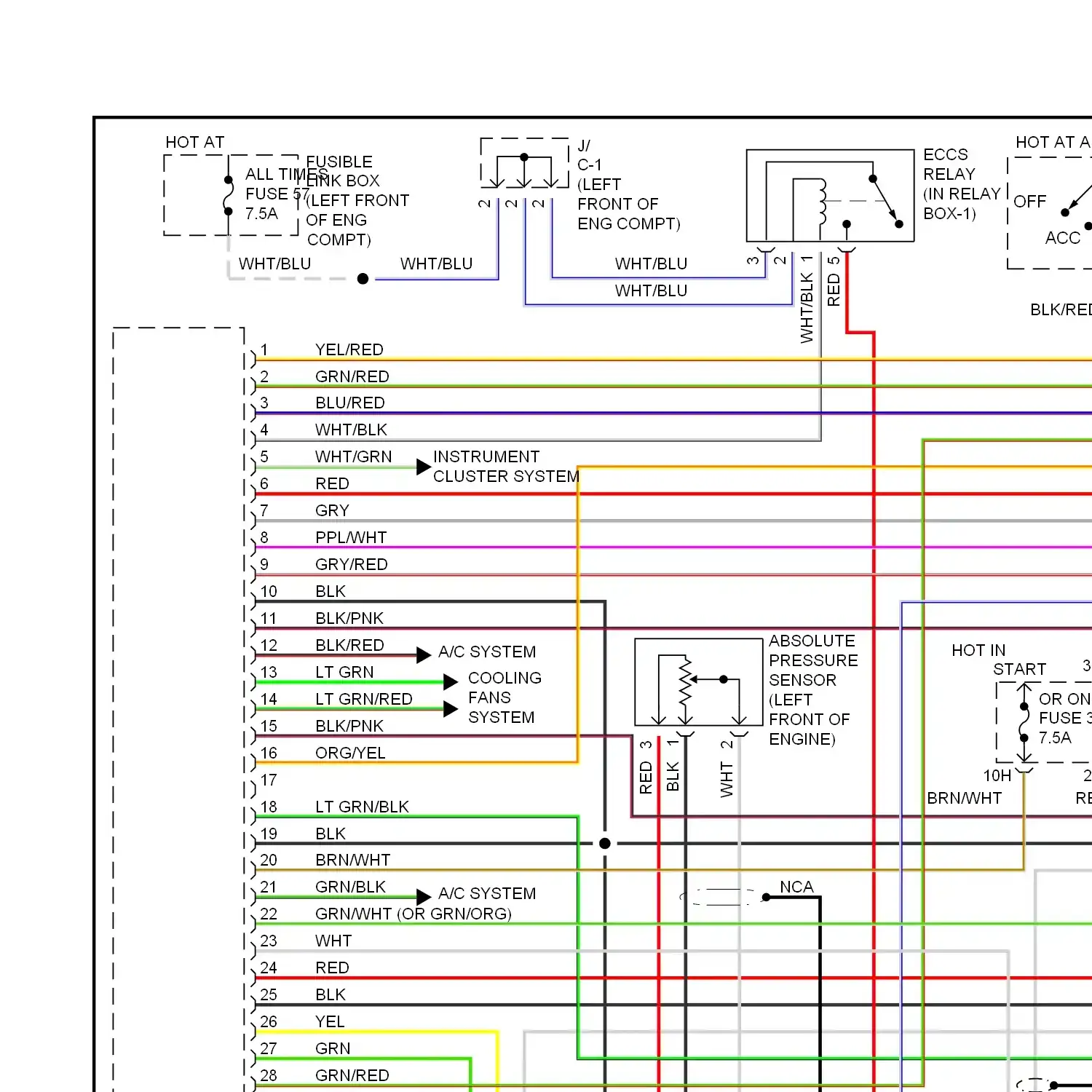The height and width of the screenshot is (1092, 1092).
Task: Select the OFF ignition position label
Action: click(1029, 202)
